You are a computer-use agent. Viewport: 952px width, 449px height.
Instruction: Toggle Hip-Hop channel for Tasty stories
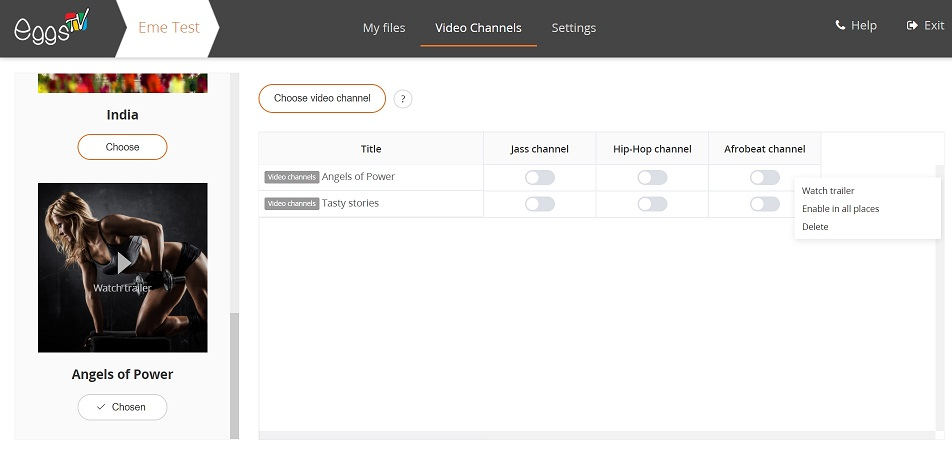(x=652, y=204)
